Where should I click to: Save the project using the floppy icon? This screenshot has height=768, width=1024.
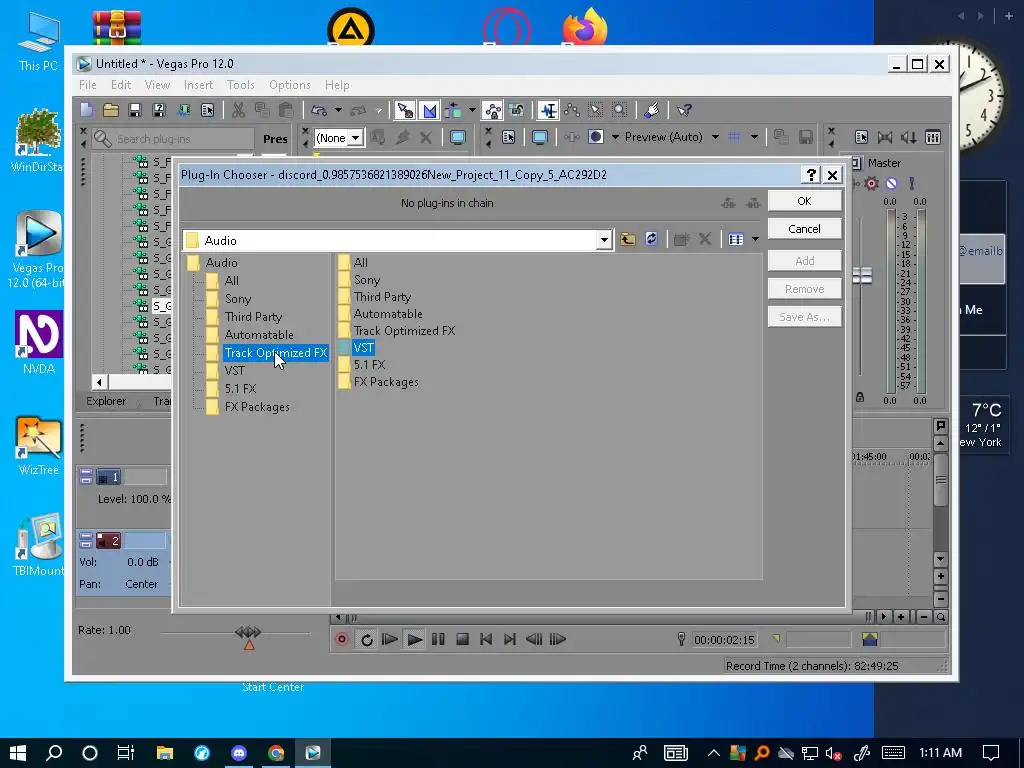135,110
